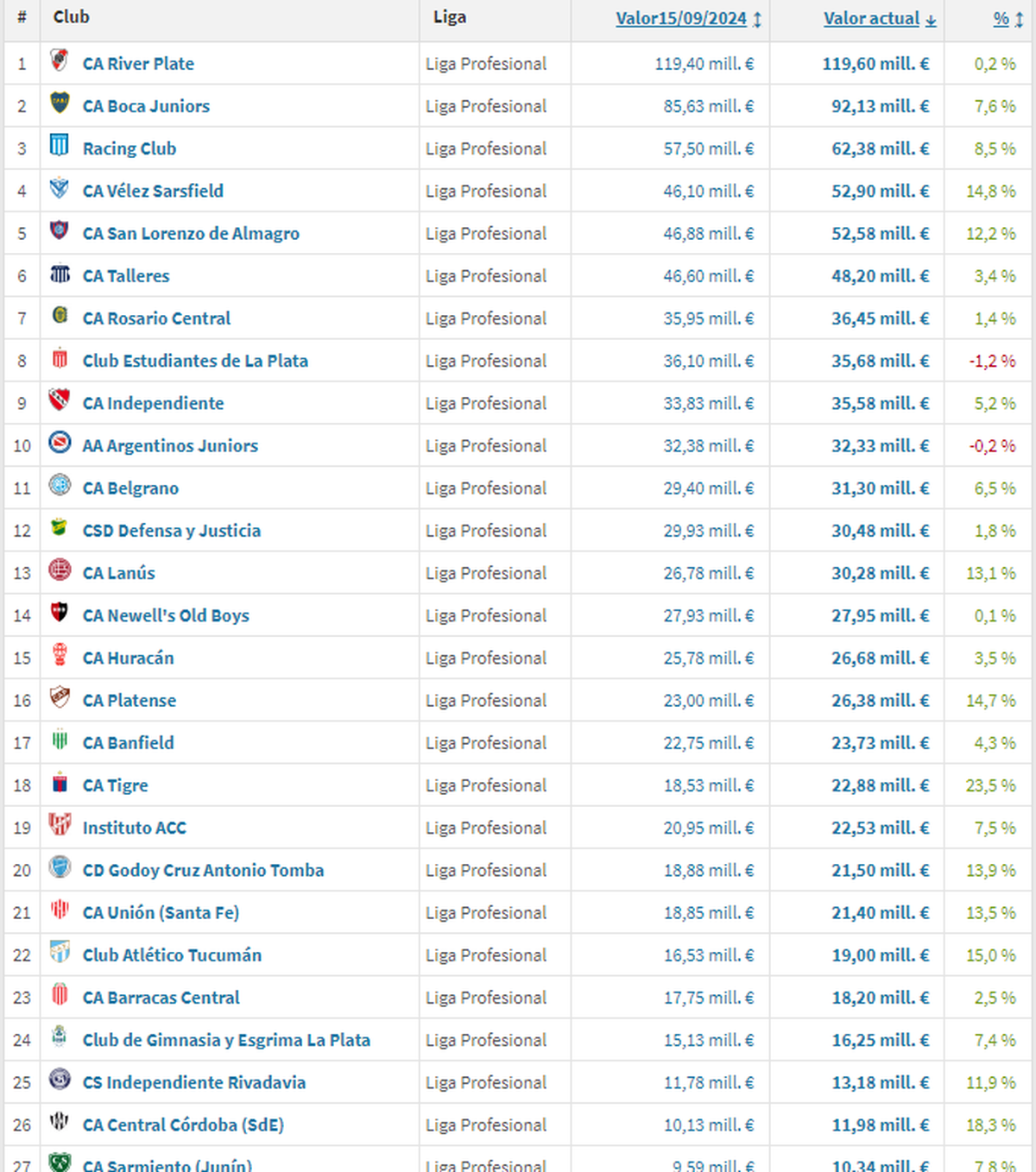The height and width of the screenshot is (1172, 1036).
Task: Click the CA Belgrano crest icon
Action: tap(60, 484)
